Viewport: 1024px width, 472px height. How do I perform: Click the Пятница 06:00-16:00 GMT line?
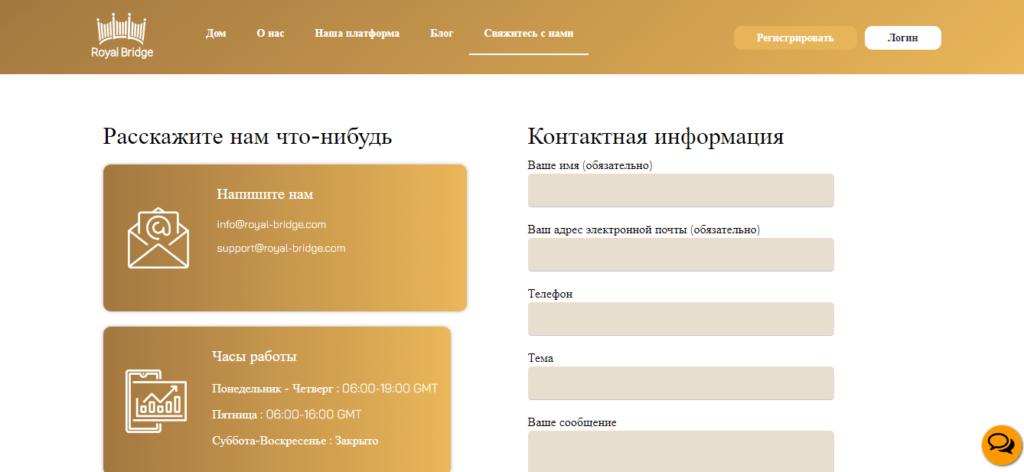[x=287, y=415]
